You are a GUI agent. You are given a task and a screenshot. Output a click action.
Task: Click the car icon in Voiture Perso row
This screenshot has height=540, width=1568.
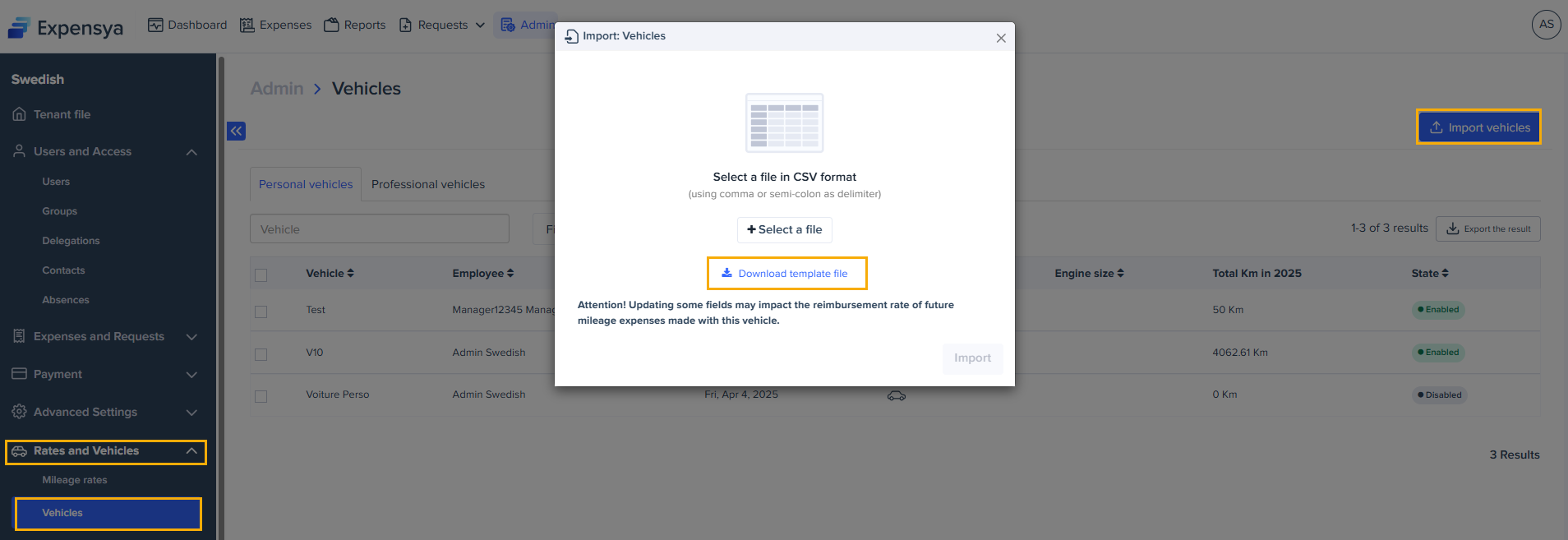pos(896,395)
